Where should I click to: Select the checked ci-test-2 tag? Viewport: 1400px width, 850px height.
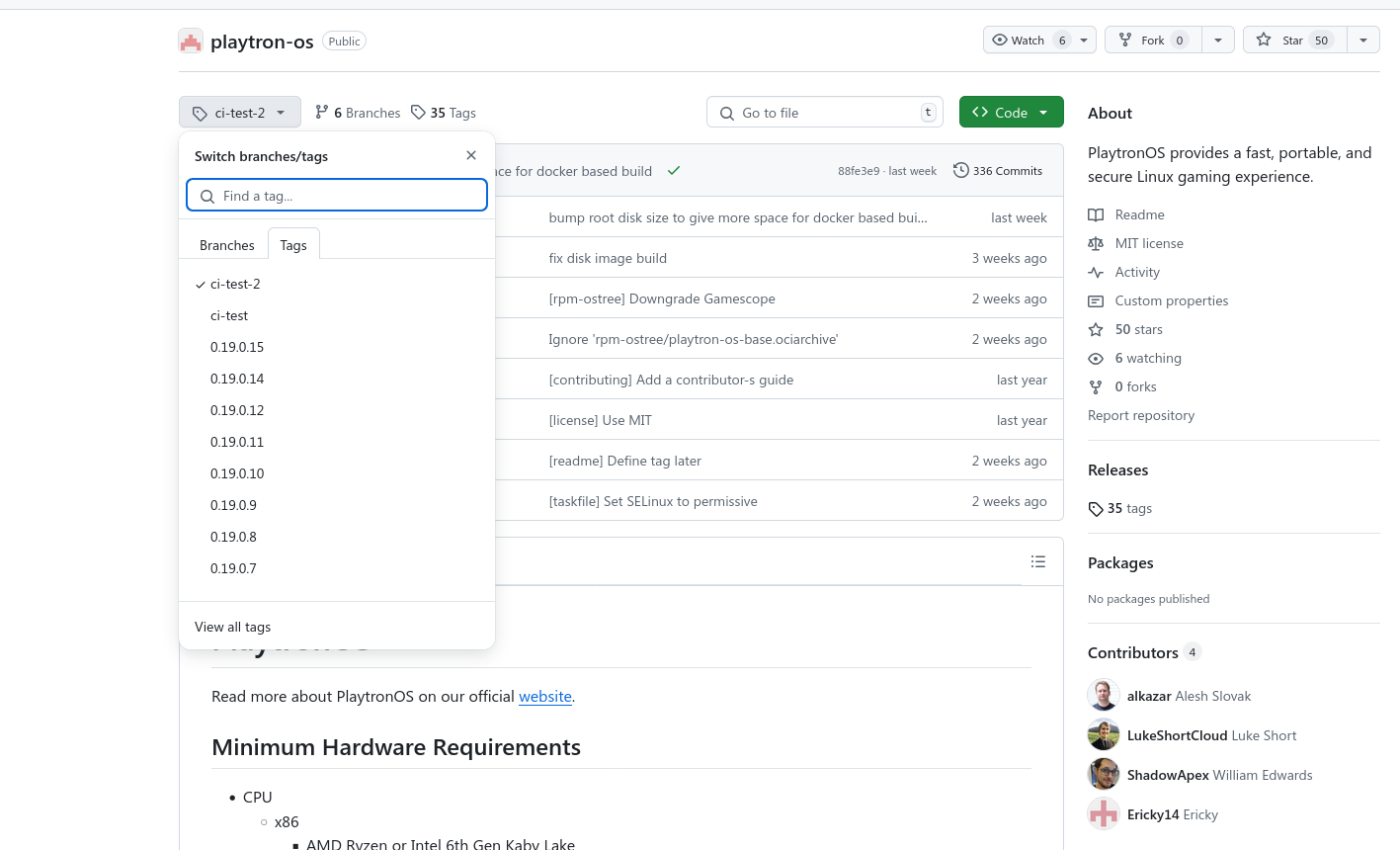click(x=337, y=284)
